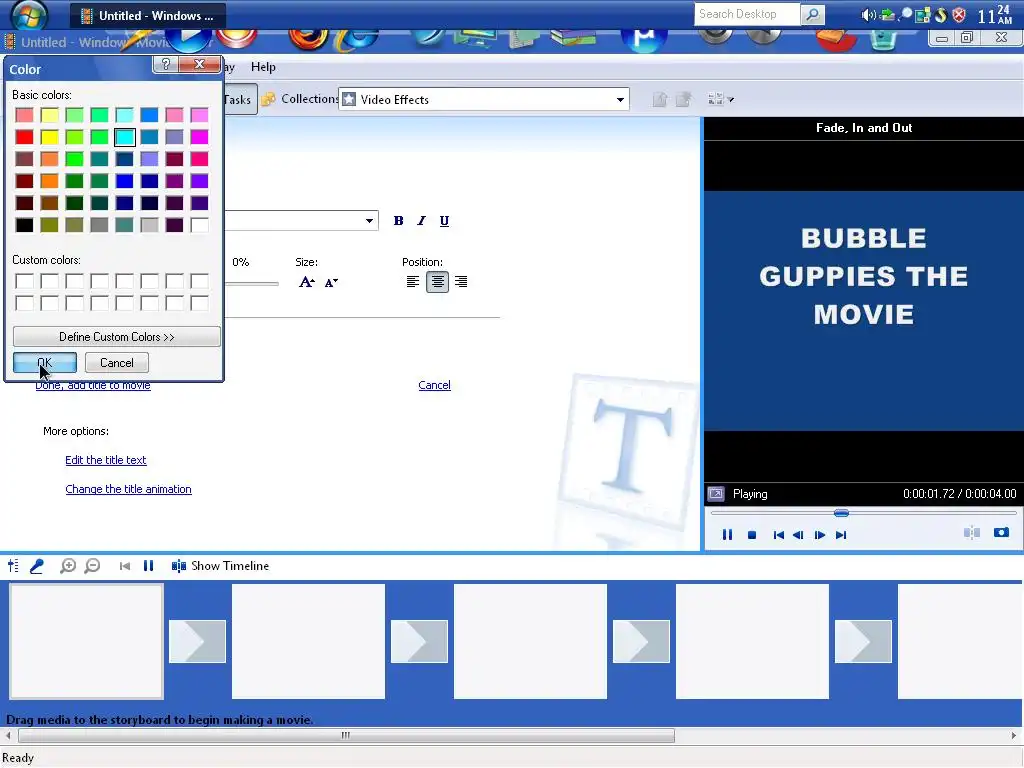Click Define Custom Colors button
Screen dimensions: 1024x768
pyautogui.click(x=117, y=337)
